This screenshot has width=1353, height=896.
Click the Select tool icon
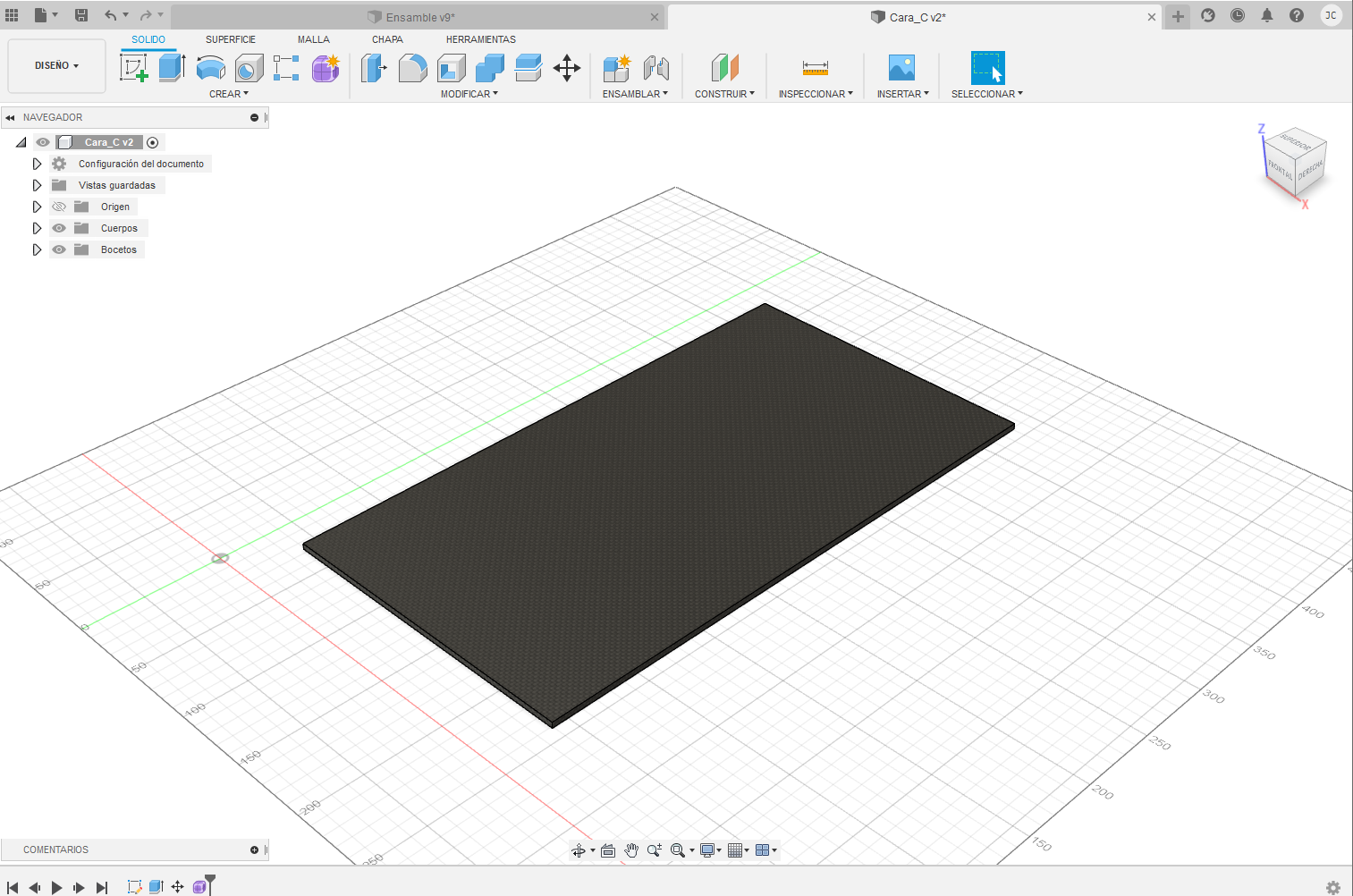point(987,68)
